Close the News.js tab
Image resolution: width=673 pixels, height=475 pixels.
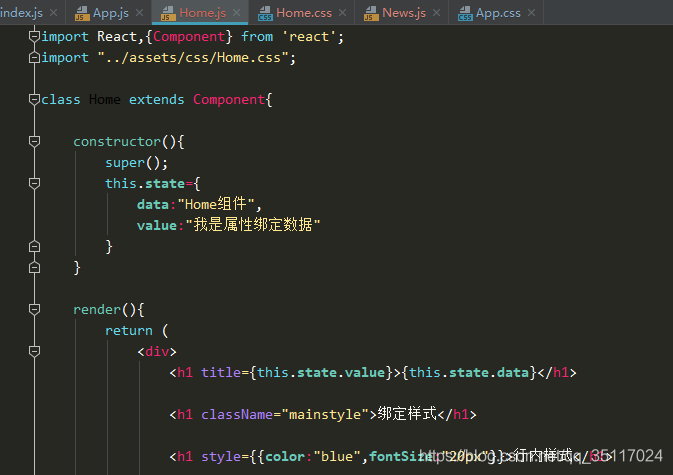(x=437, y=13)
